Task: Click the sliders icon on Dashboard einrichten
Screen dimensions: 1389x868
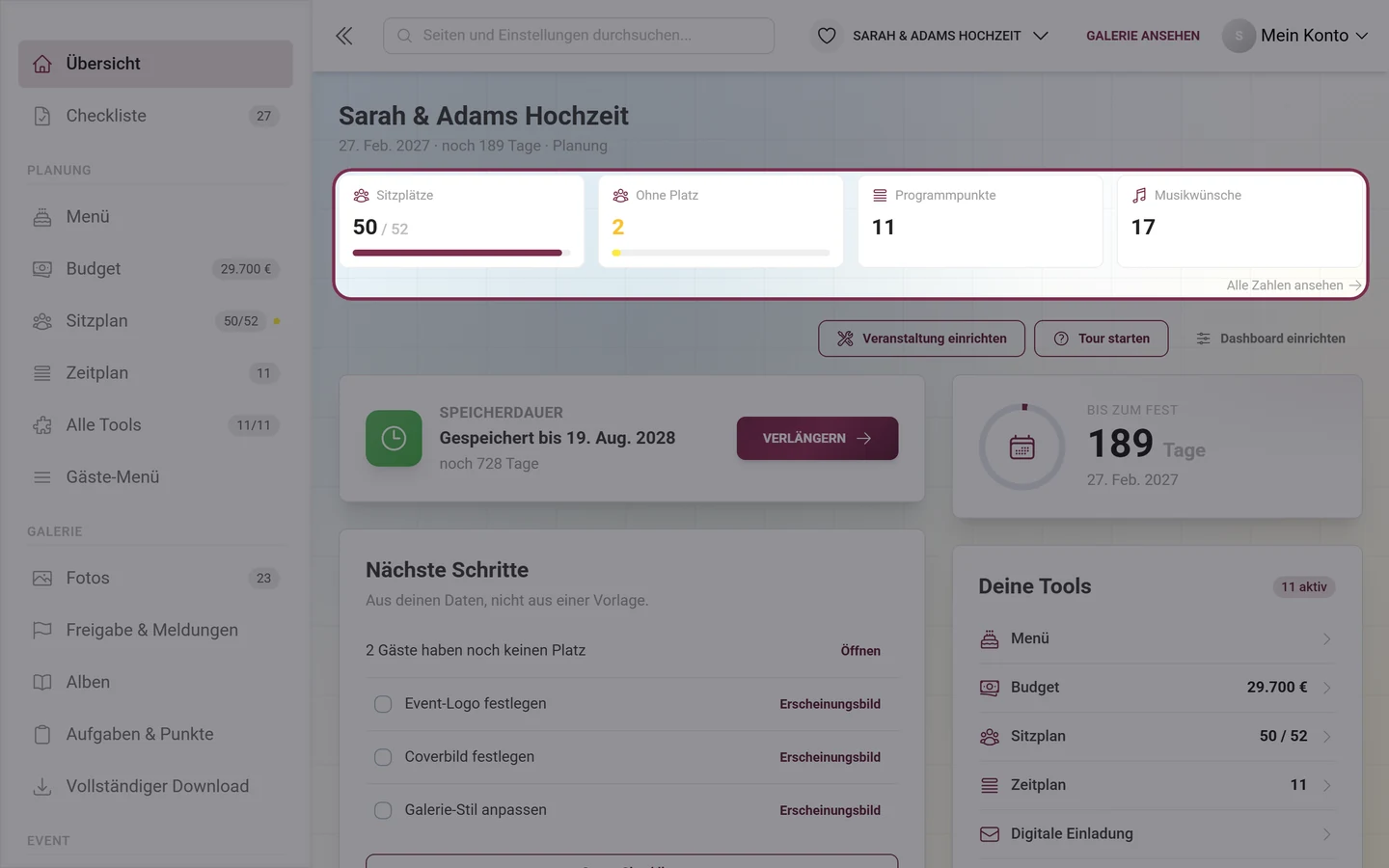Action: coord(1203,339)
